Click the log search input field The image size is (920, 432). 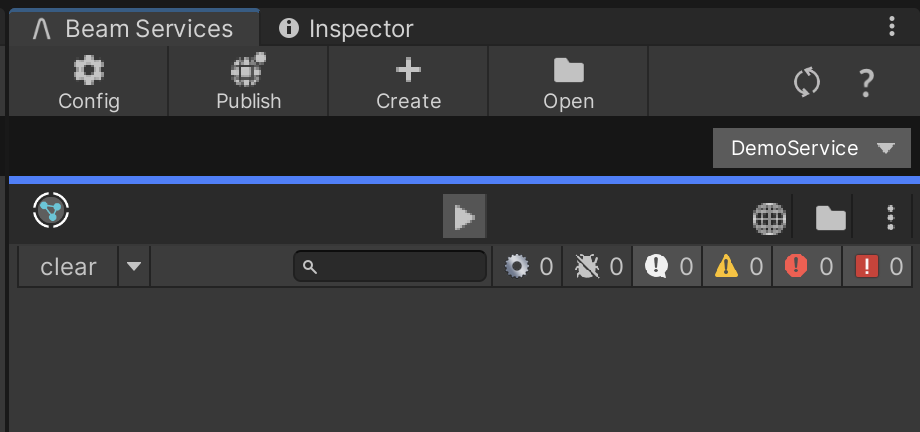[x=399, y=267]
